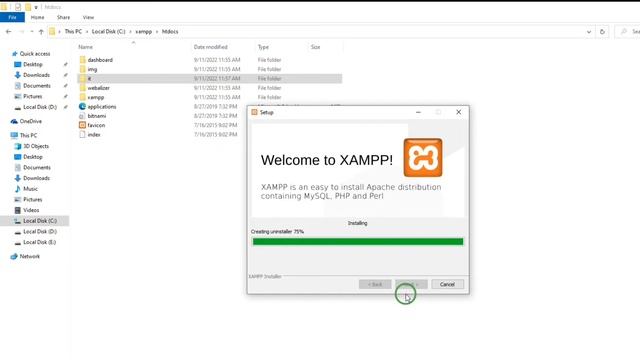The height and width of the screenshot is (360, 640).
Task: Minimize the XAMPP Setup window
Action: click(x=418, y=112)
